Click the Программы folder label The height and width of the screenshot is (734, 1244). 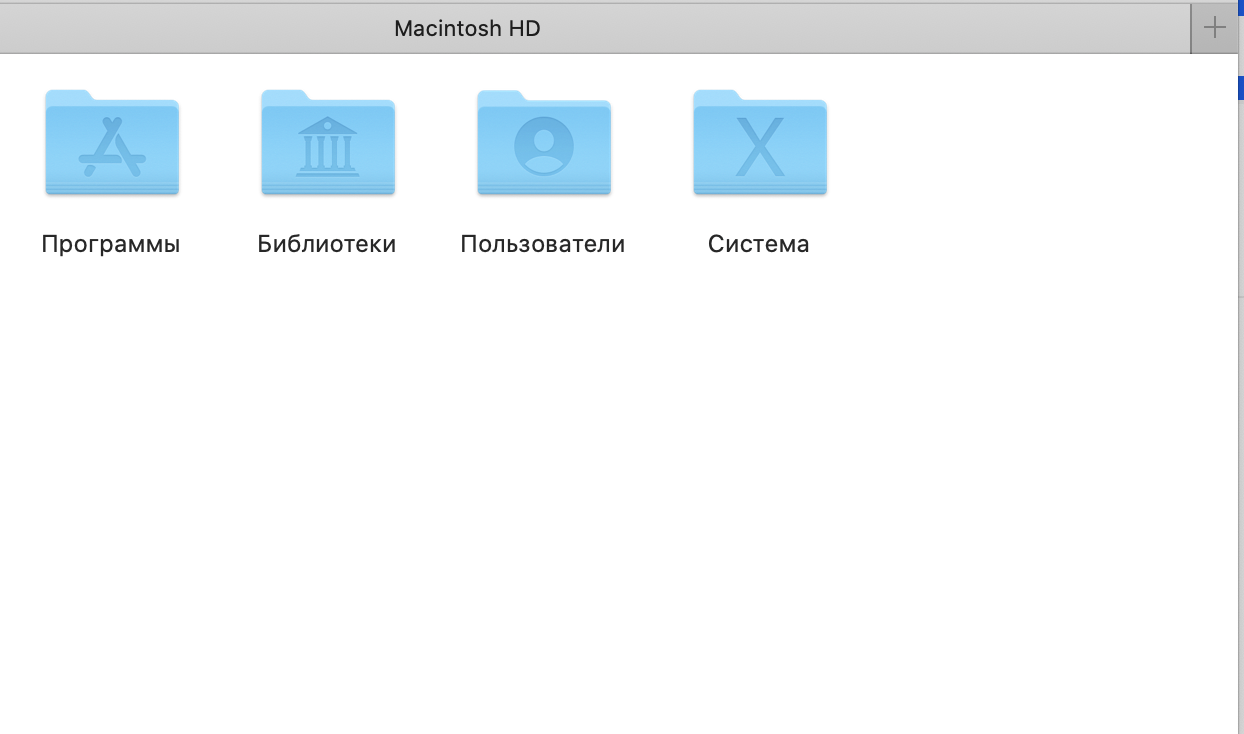pyautogui.click(x=111, y=244)
